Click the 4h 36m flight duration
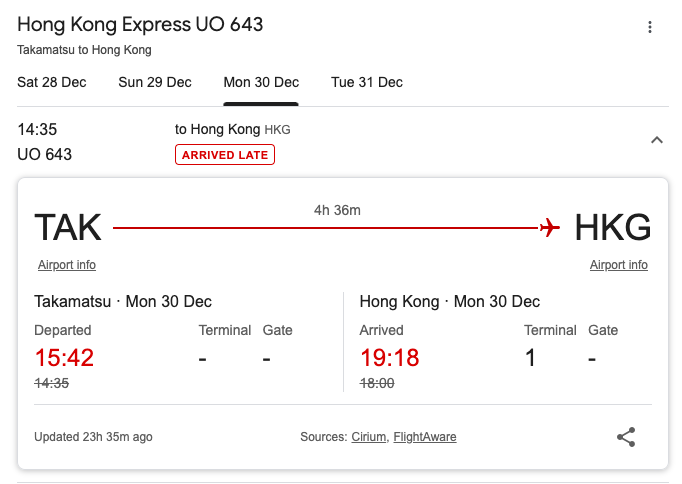 (337, 210)
